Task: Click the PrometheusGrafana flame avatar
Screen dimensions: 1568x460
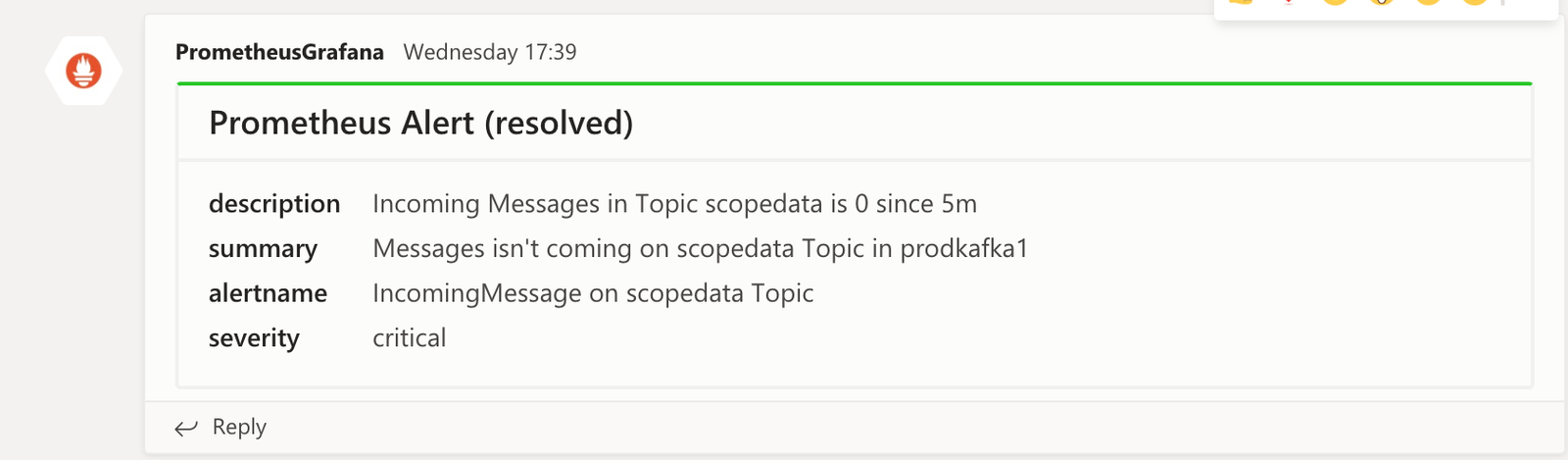Action: [83, 71]
